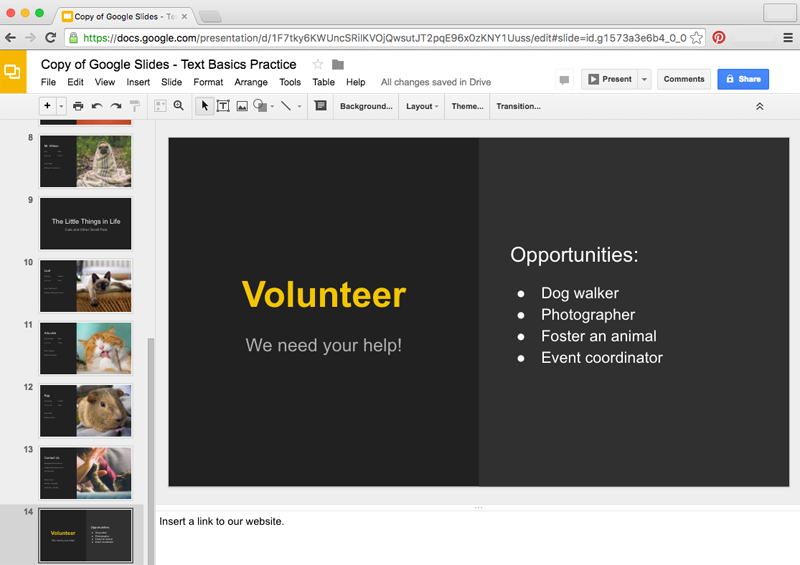The image size is (800, 565).
Task: Click the print icon
Action: [x=78, y=106]
